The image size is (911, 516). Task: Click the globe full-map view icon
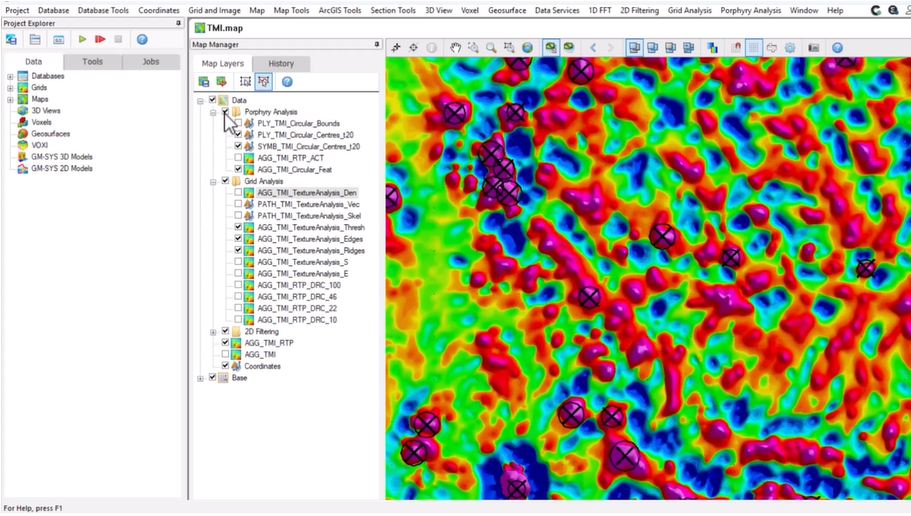pos(527,48)
